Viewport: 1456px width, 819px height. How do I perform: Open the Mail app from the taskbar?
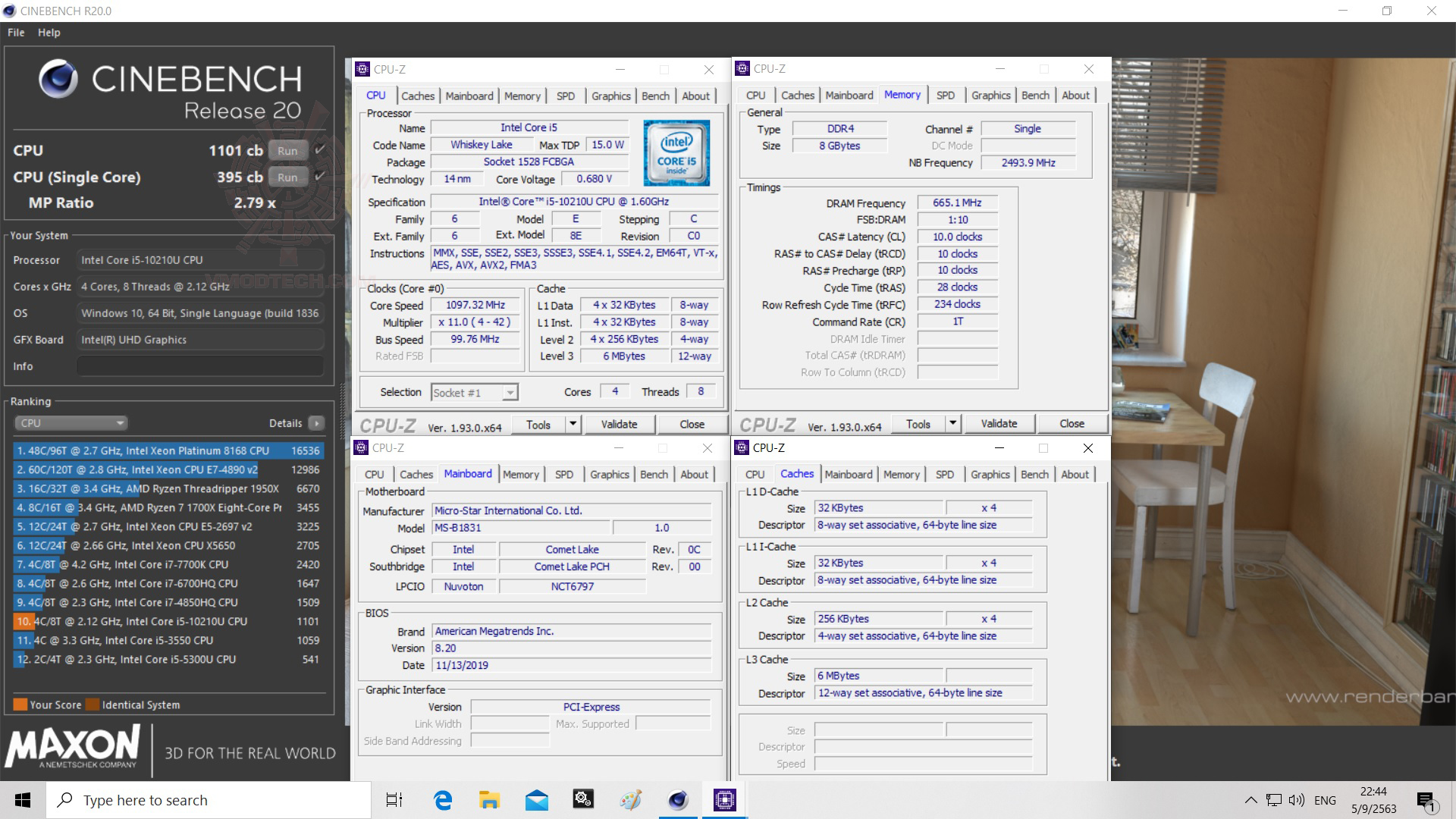pos(536,799)
